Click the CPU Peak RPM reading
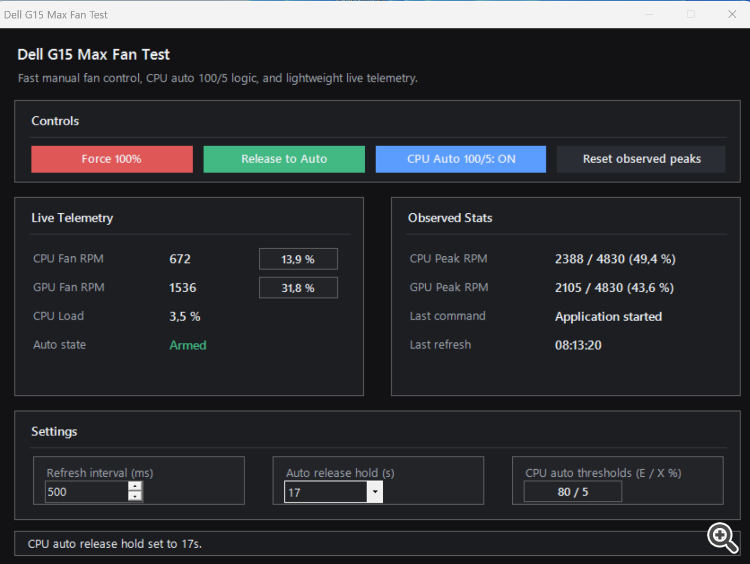This screenshot has width=750, height=564. coord(615,259)
